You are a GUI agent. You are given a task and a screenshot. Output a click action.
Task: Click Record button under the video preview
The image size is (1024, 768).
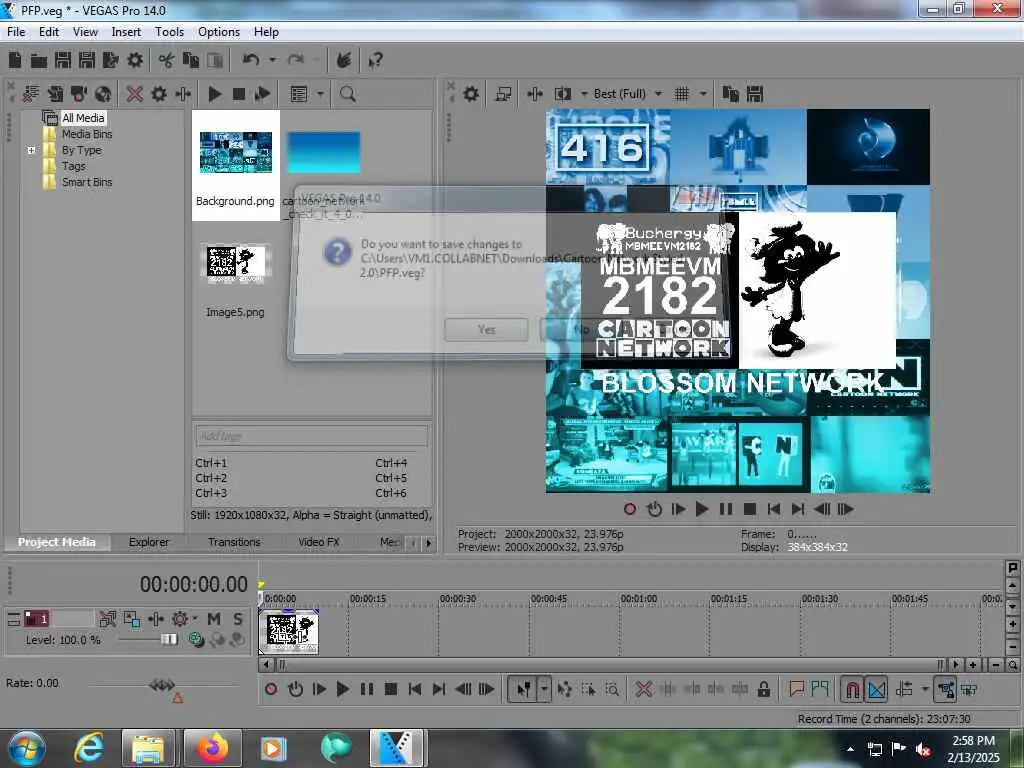(x=630, y=509)
